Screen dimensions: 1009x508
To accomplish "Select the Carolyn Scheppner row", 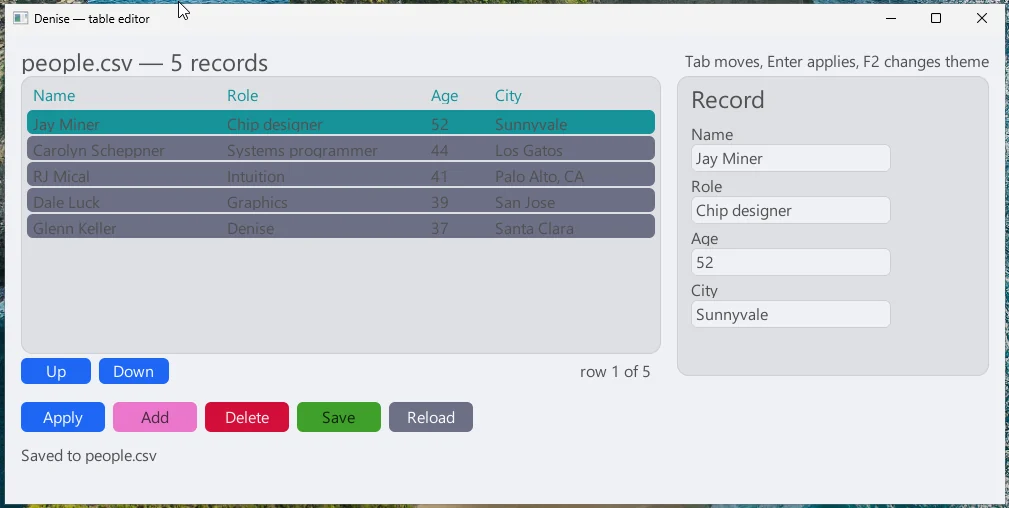I will [341, 149].
